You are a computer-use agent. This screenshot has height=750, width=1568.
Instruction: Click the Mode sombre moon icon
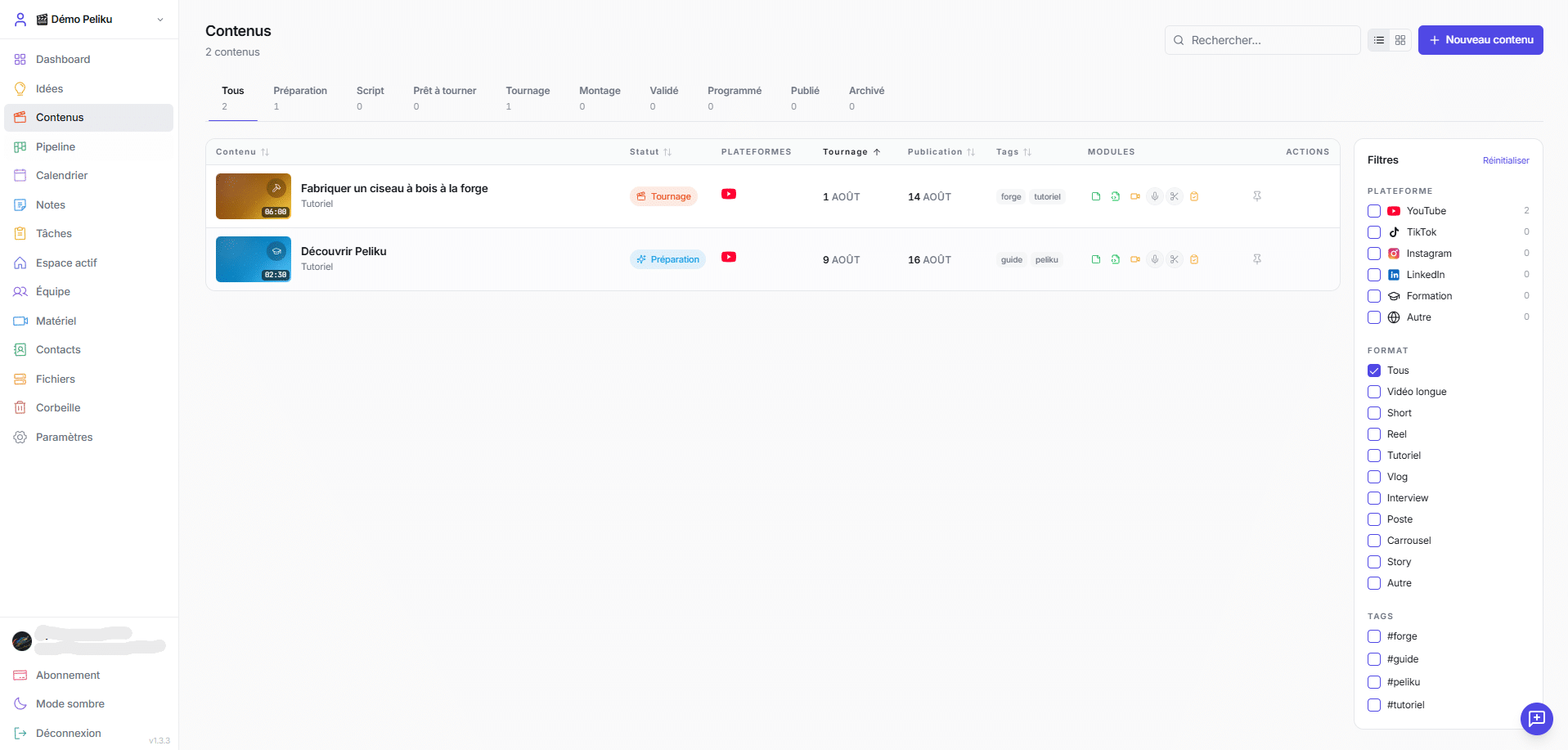[20, 703]
